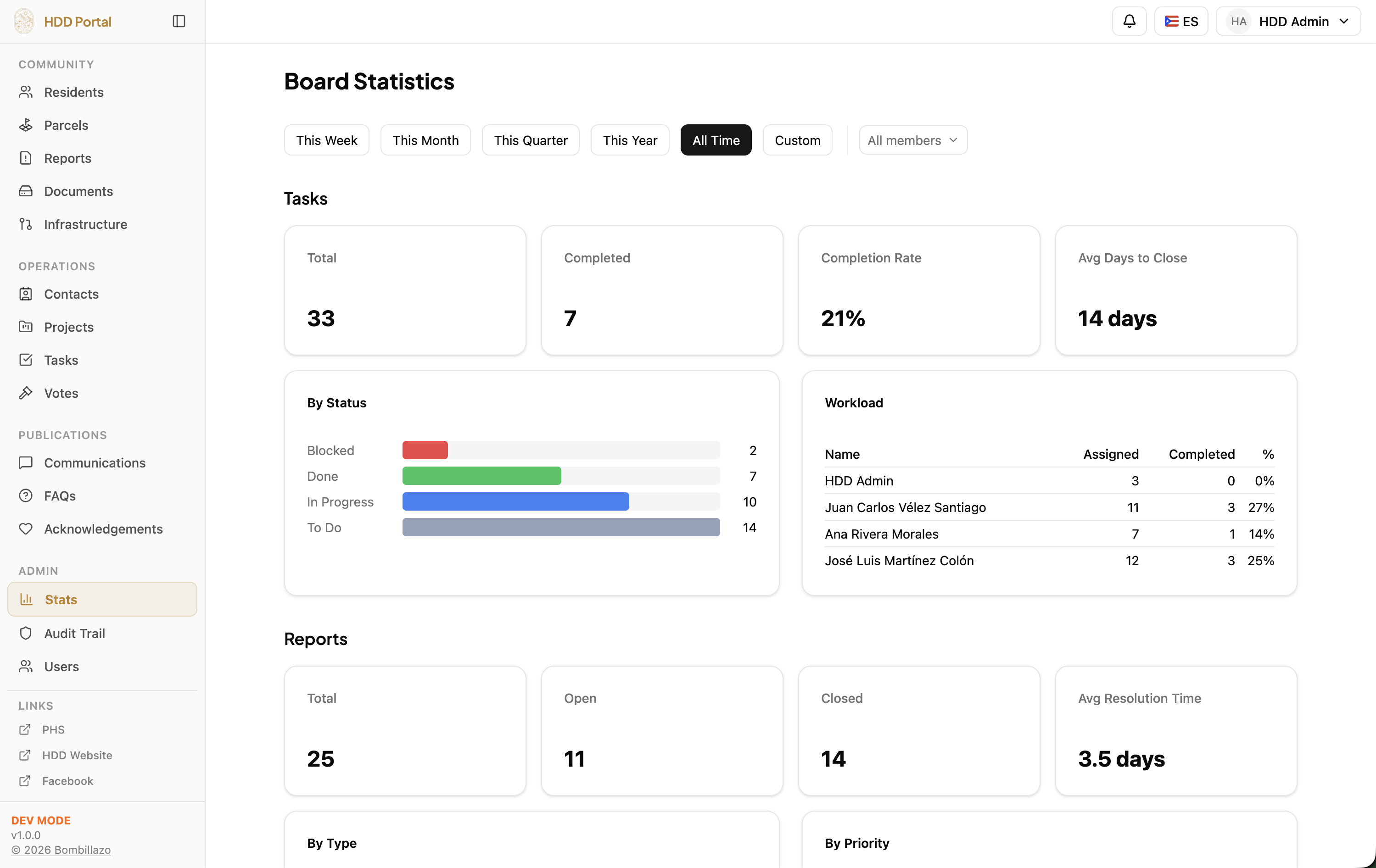The height and width of the screenshot is (868, 1376).
Task: Click the Tasks Total card showing 33
Action: coord(405,291)
